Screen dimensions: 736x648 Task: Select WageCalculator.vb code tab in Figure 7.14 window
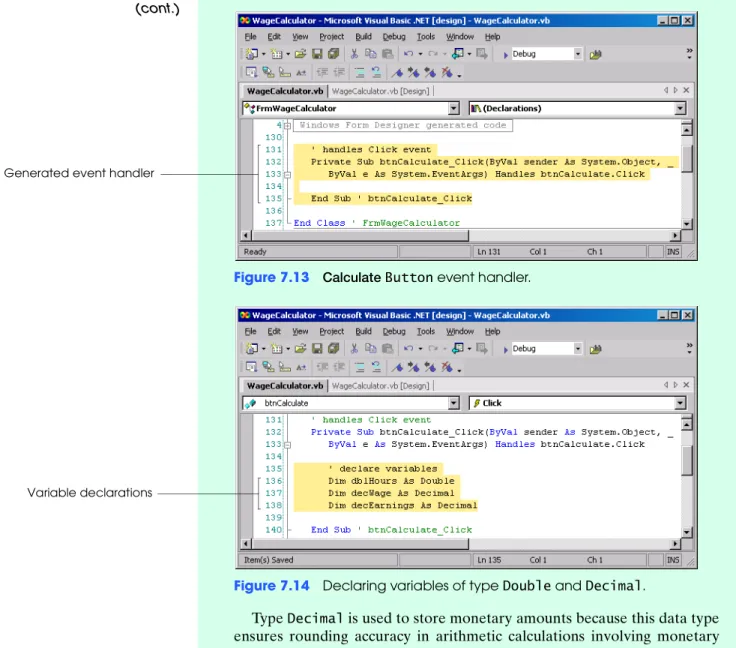point(285,386)
